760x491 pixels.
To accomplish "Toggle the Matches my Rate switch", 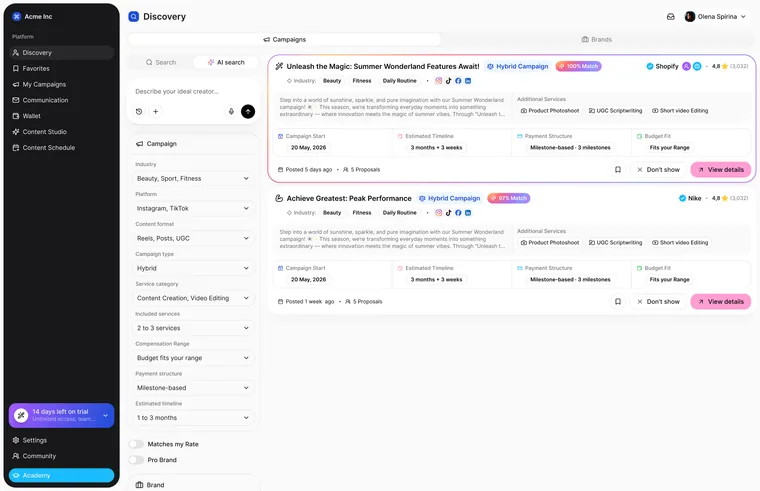I will (x=136, y=444).
